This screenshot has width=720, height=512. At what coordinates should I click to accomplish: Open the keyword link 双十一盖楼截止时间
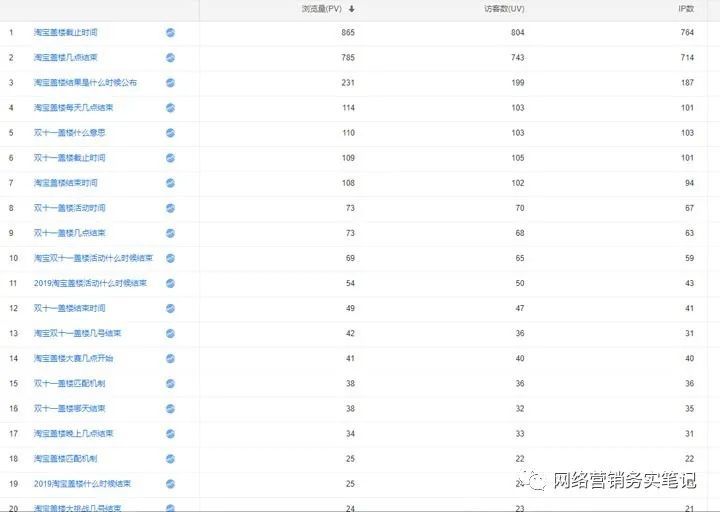coord(69,158)
